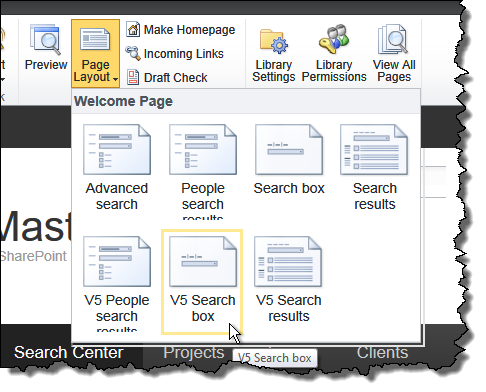Viewport: 486px width, 392px height.
Task: Go to the Clients navigation tab
Action: pyautogui.click(x=382, y=352)
